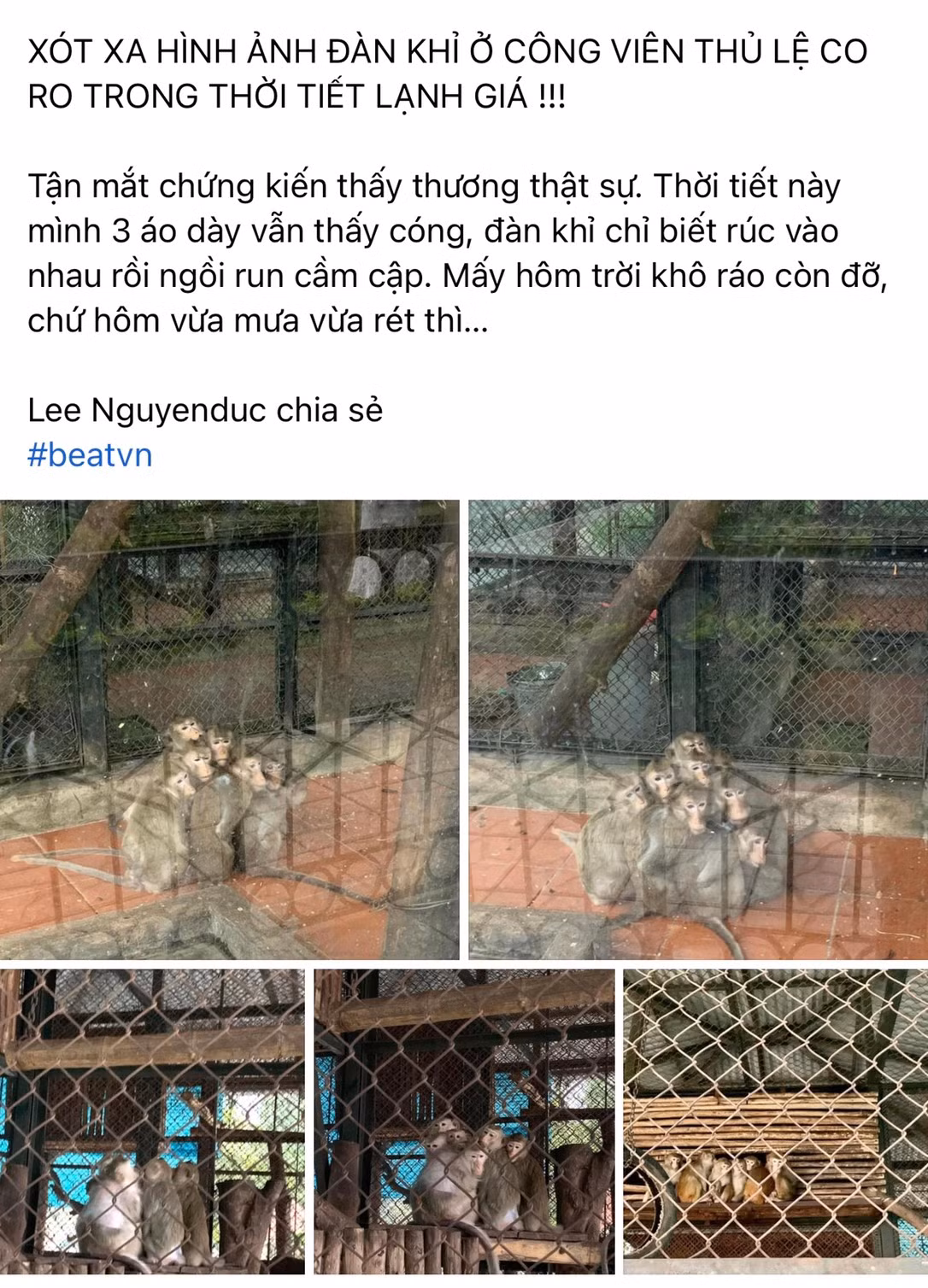Open bottom-left photo behind chain-link fence
The width and height of the screenshot is (928, 1288).
(152, 1121)
